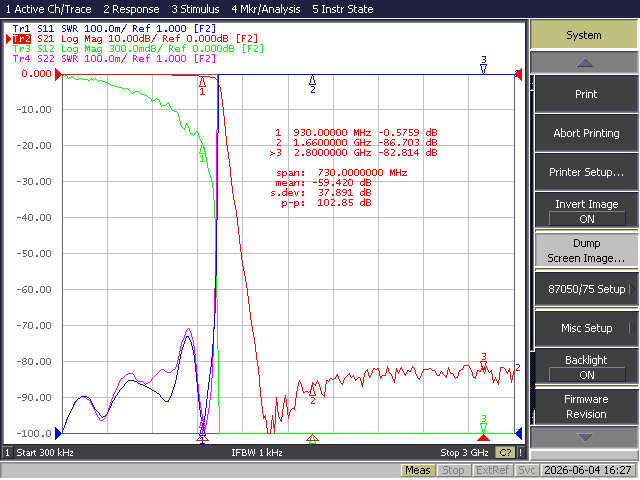This screenshot has height=480, width=640.
Task: Click the softkey menu up arrow
Action: pyautogui.click(x=584, y=63)
